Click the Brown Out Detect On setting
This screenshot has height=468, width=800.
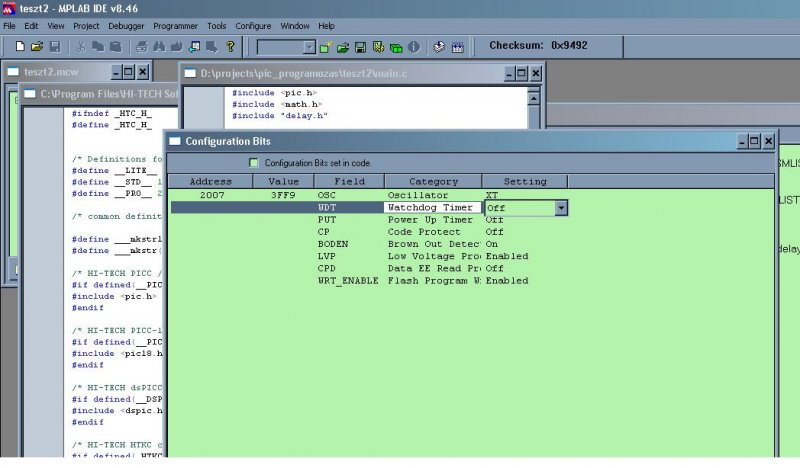point(492,244)
